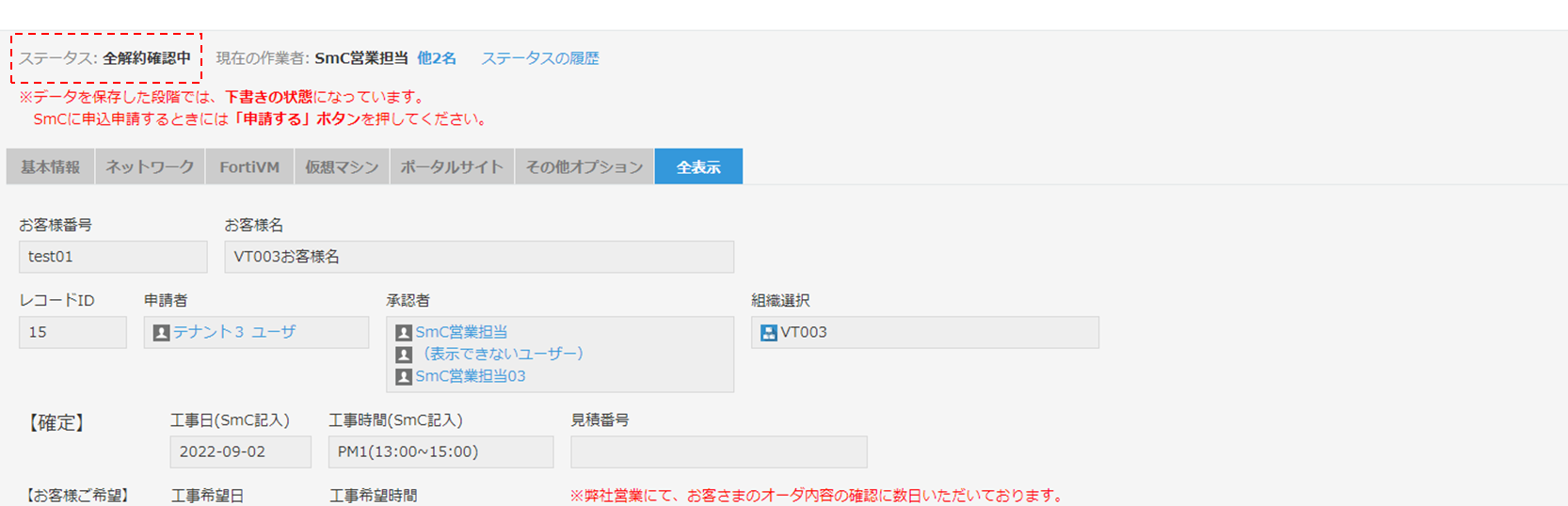Viewport: 1568px width, 506px height.
Task: Open the 基本情報 tab
Action: 50,166
